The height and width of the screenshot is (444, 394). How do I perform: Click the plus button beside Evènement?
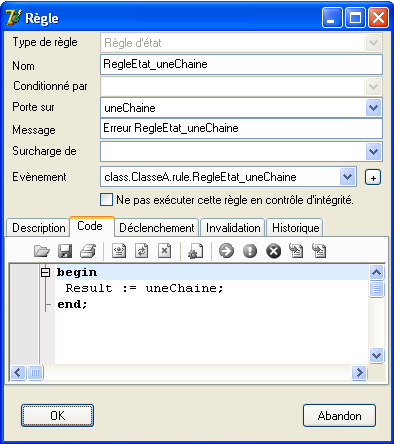click(x=373, y=177)
